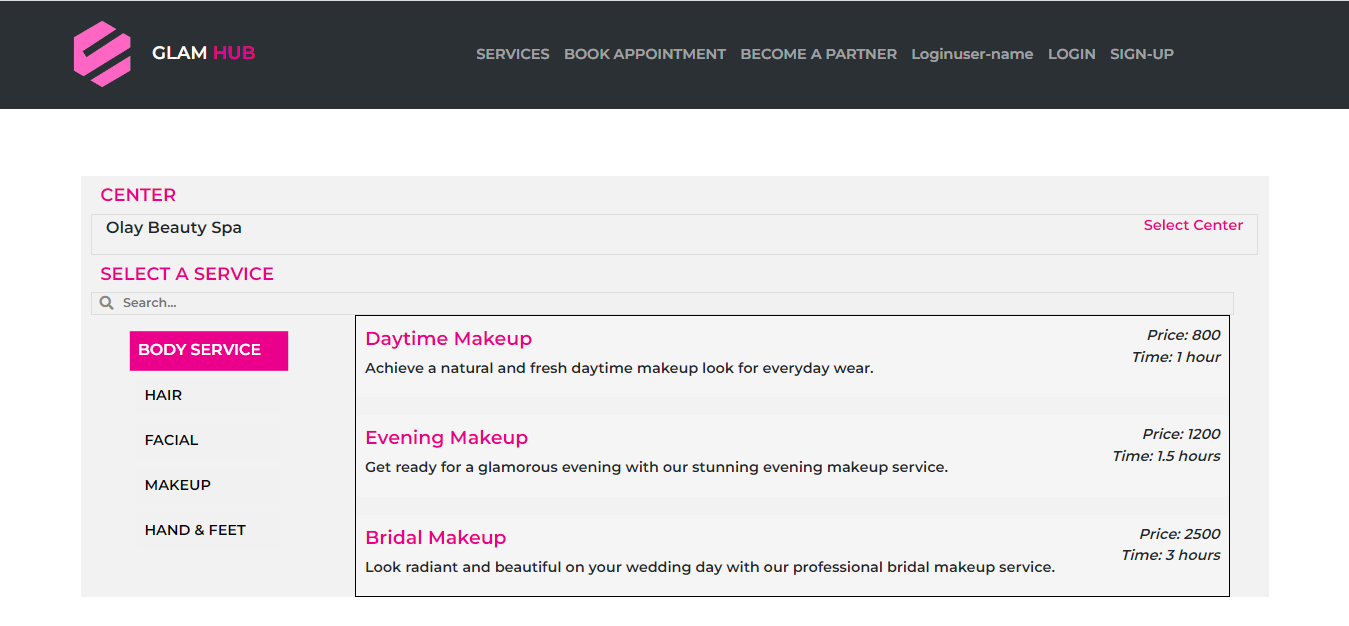This screenshot has width=1349, height=626.
Task: Open the SIGN-UP page
Action: tap(1141, 54)
